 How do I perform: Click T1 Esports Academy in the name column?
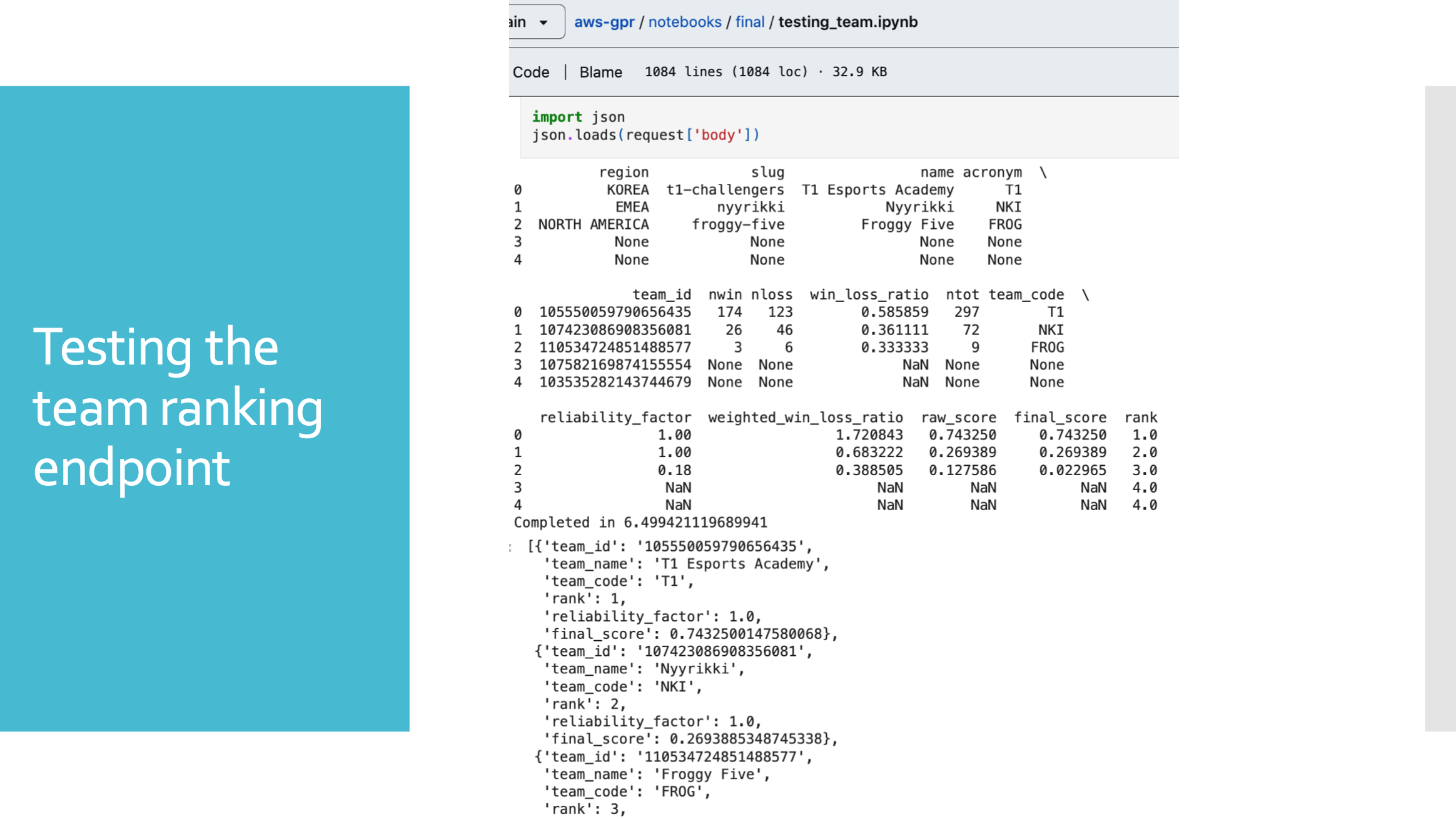[877, 189]
